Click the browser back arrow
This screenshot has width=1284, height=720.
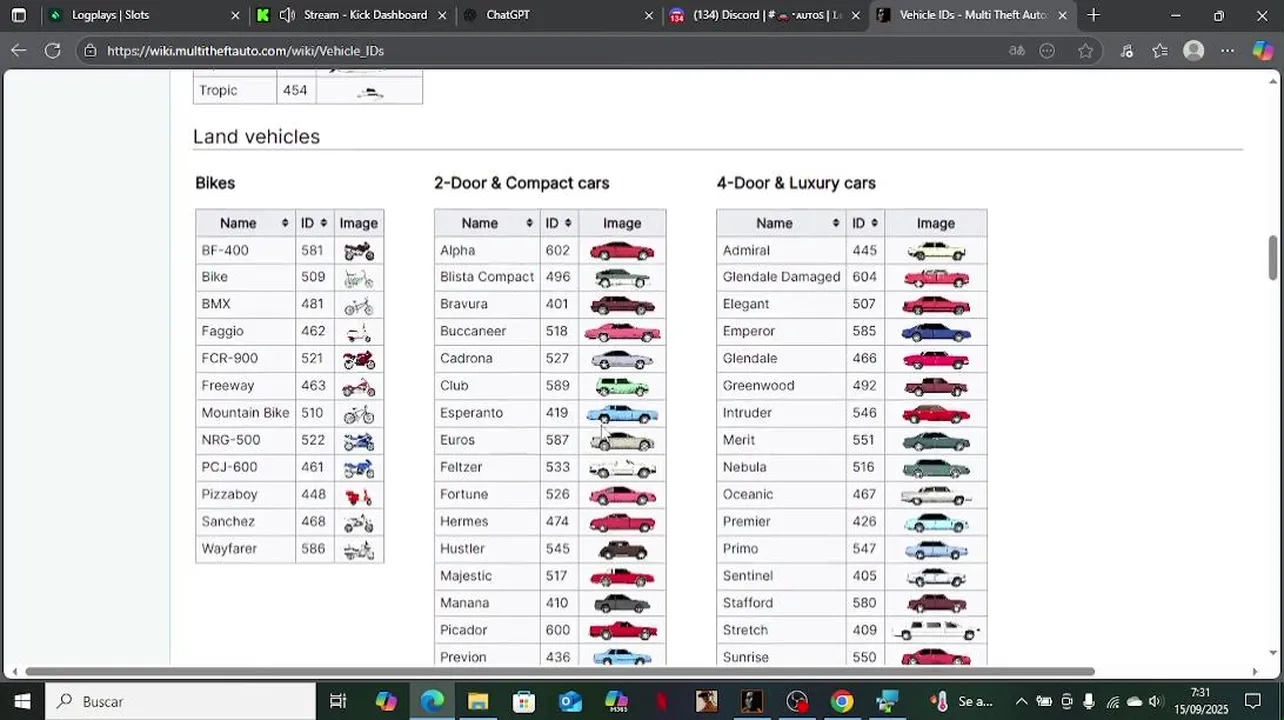[19, 51]
